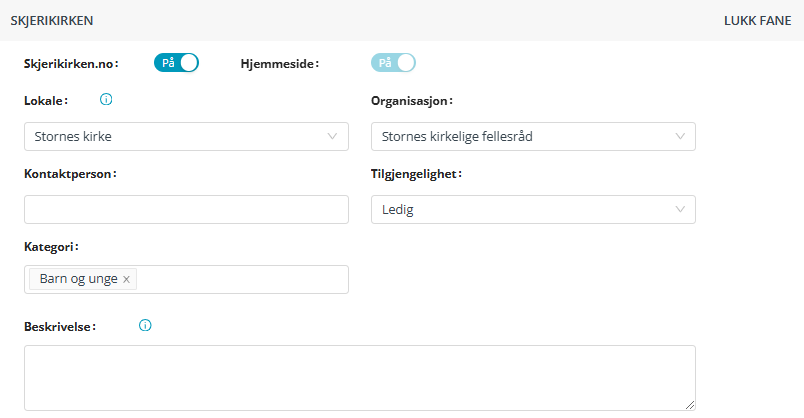Expand the Stornes kirkelige fellesråd dropdown
This screenshot has height=418, width=804.
tap(520, 136)
